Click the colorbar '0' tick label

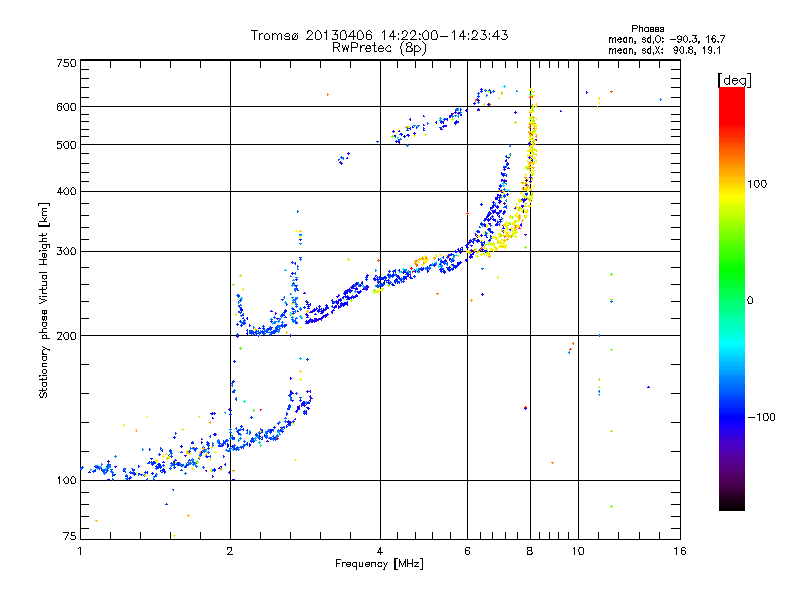coord(750,301)
